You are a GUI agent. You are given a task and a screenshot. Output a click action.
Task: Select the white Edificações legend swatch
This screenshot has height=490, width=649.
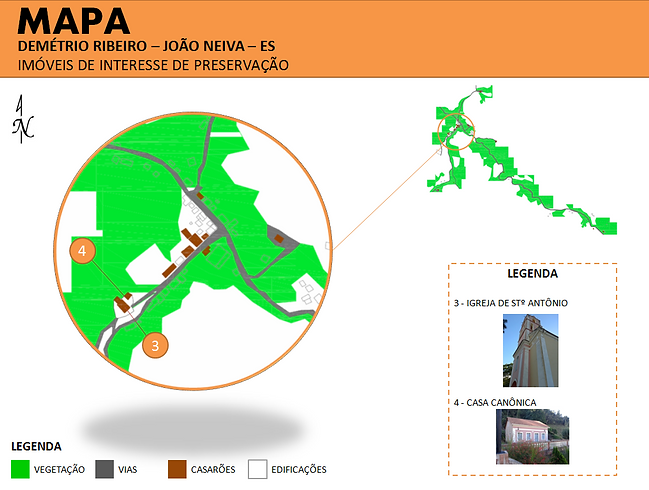click(257, 469)
